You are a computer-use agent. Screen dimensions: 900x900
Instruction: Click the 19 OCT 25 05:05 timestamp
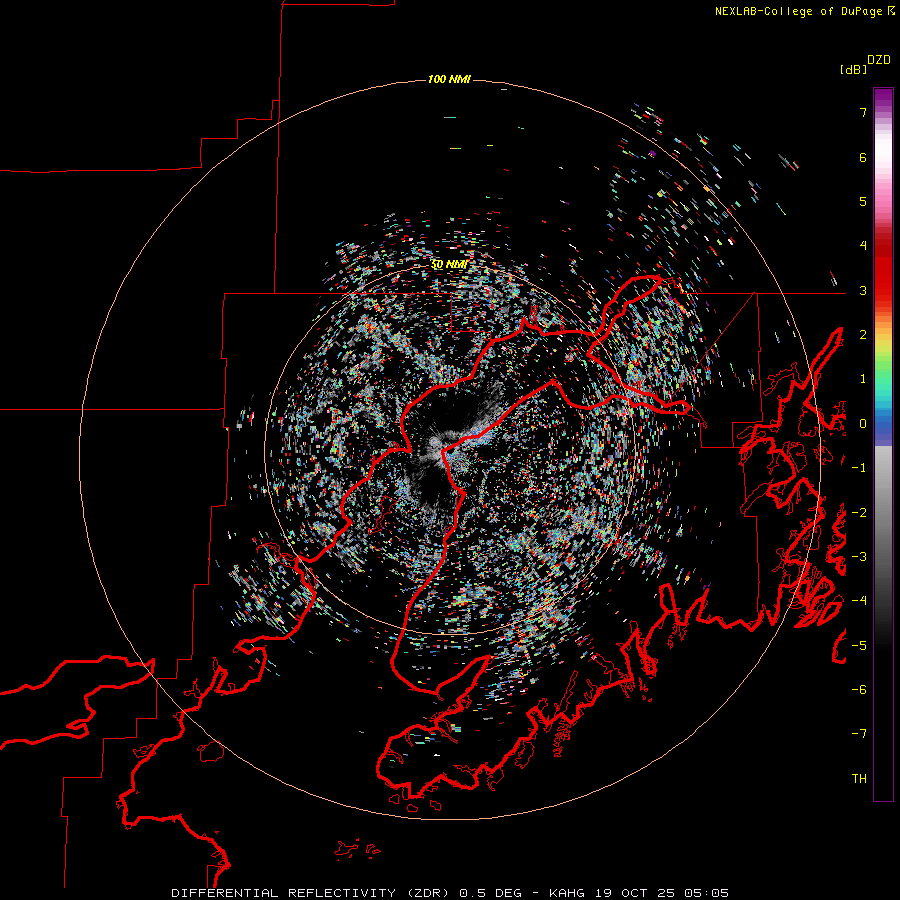(660, 893)
